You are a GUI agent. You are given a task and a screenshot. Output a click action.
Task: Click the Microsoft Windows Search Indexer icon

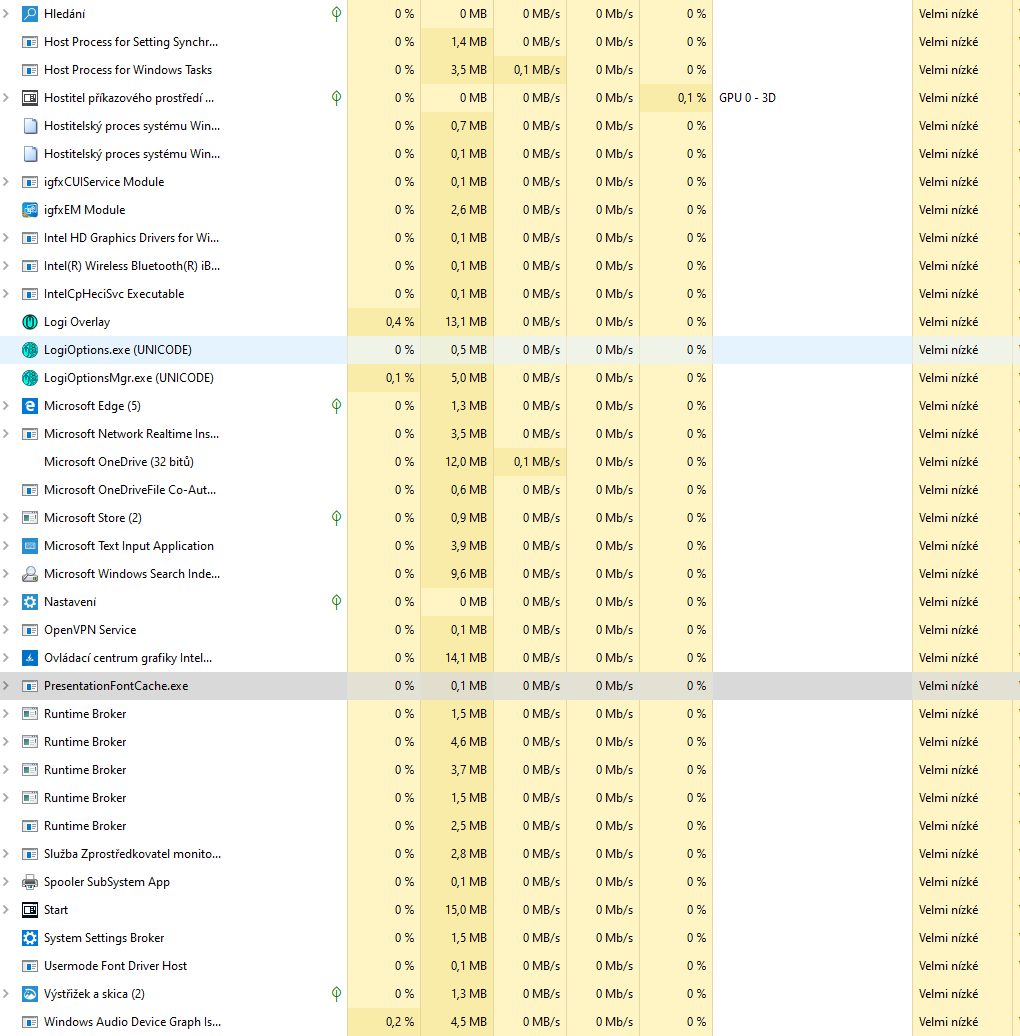[30, 574]
